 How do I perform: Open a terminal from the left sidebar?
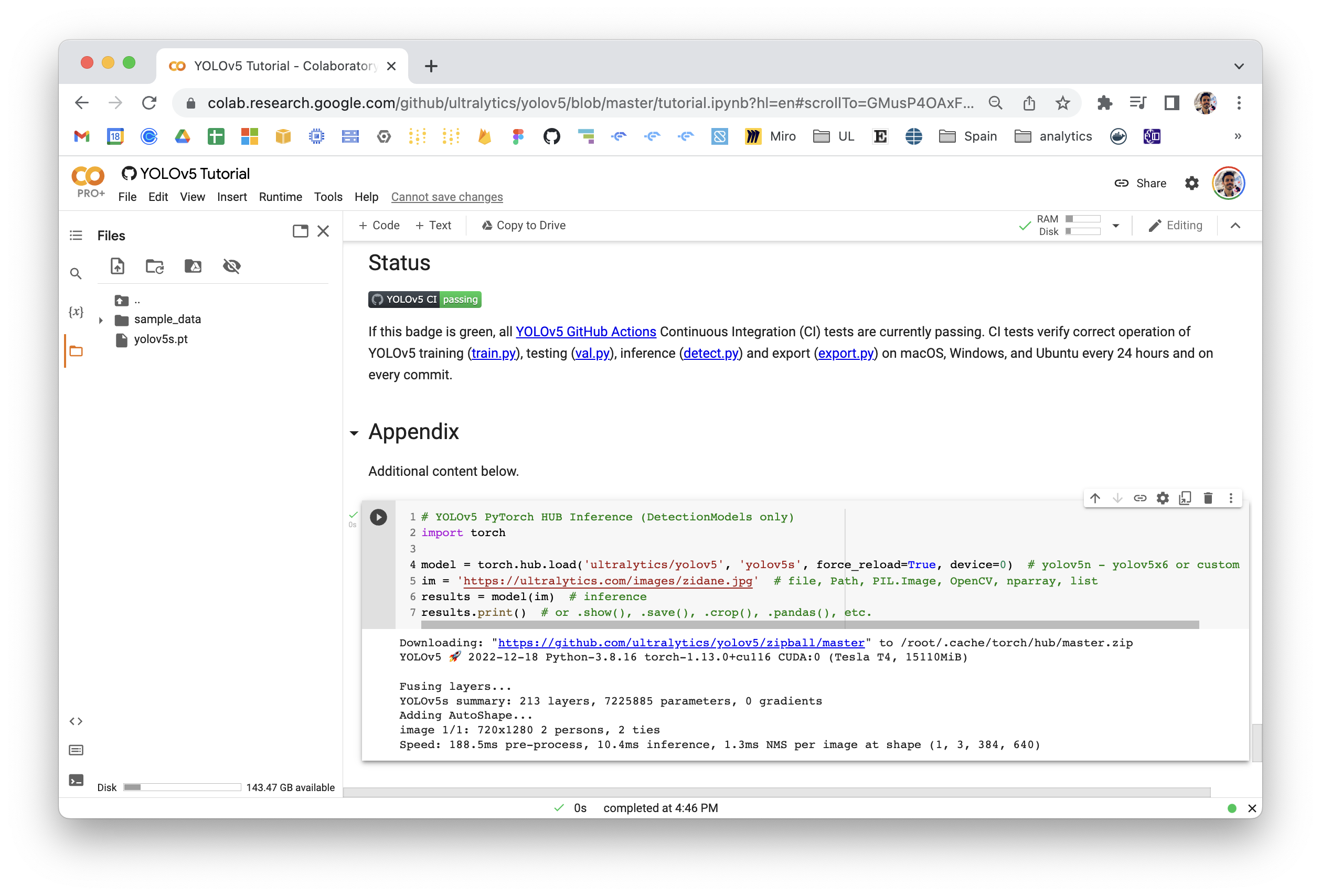pyautogui.click(x=76, y=780)
